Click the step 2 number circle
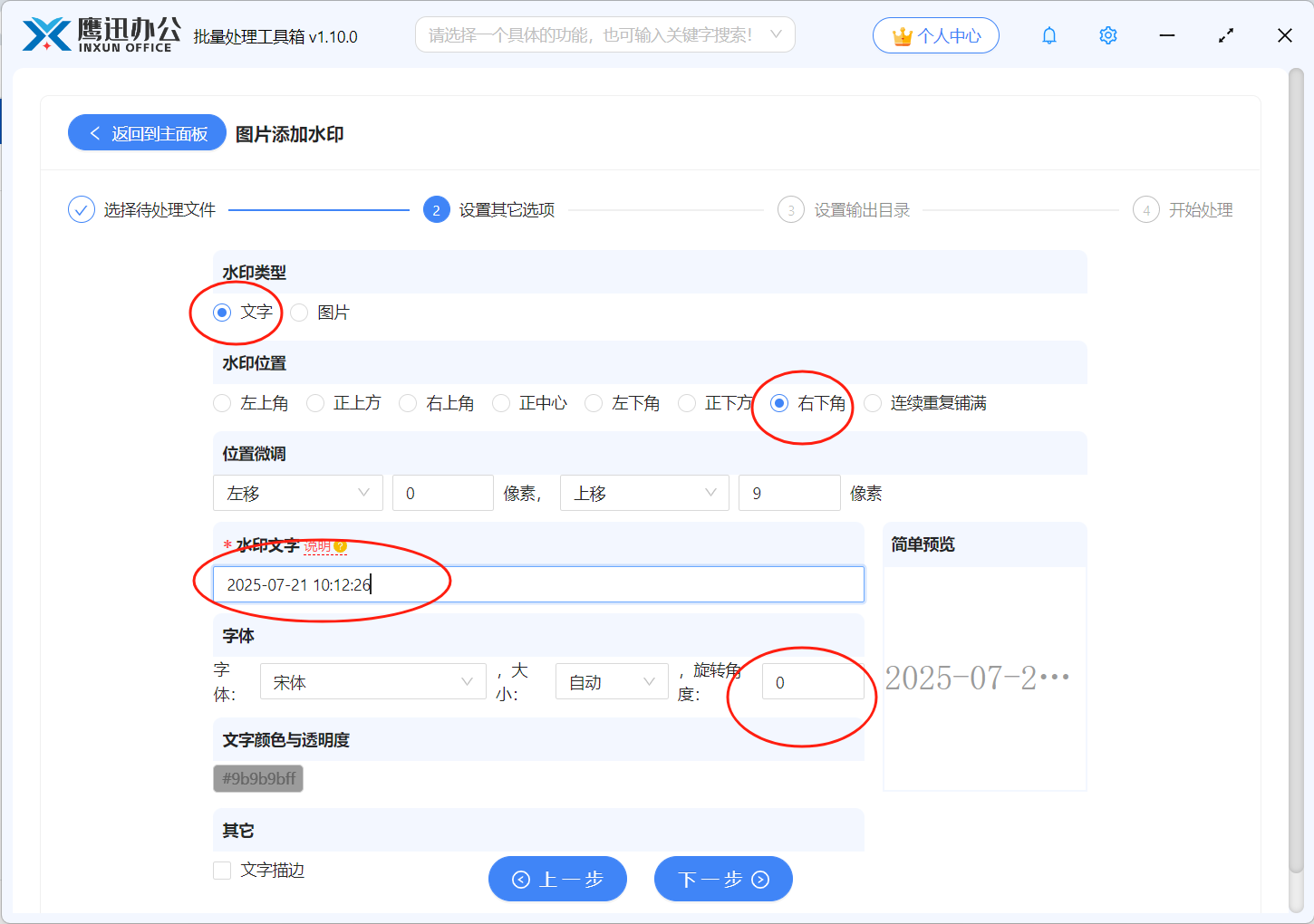Screen dimensions: 1314x924 click(x=436, y=210)
